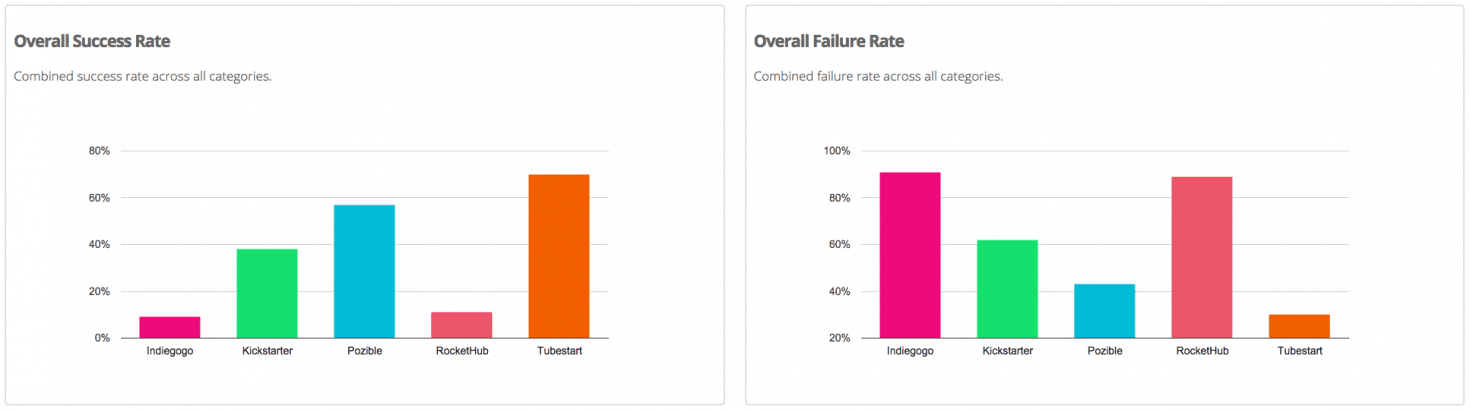Click the 80% axis label in success chart
Viewport: 1470px width, 410px height.
(x=99, y=151)
